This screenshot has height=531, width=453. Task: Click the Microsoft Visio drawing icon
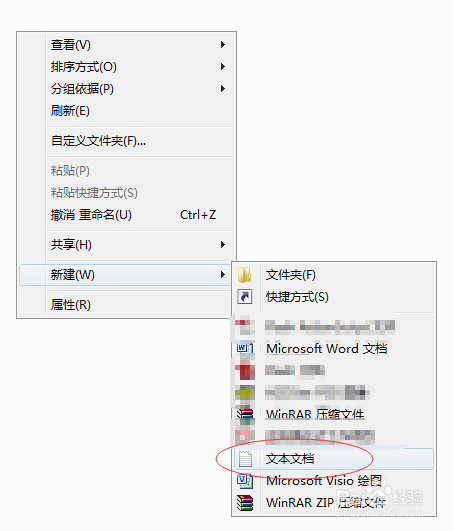tap(244, 481)
